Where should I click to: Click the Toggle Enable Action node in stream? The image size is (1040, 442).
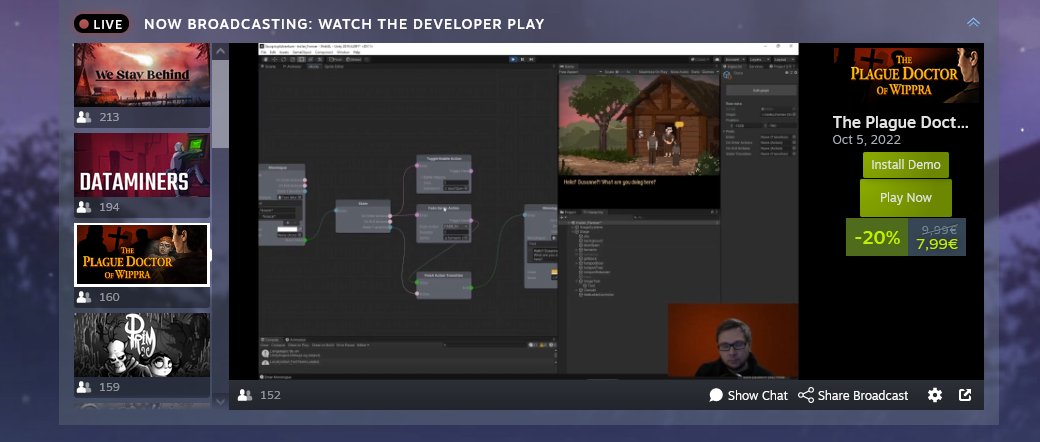[x=444, y=175]
